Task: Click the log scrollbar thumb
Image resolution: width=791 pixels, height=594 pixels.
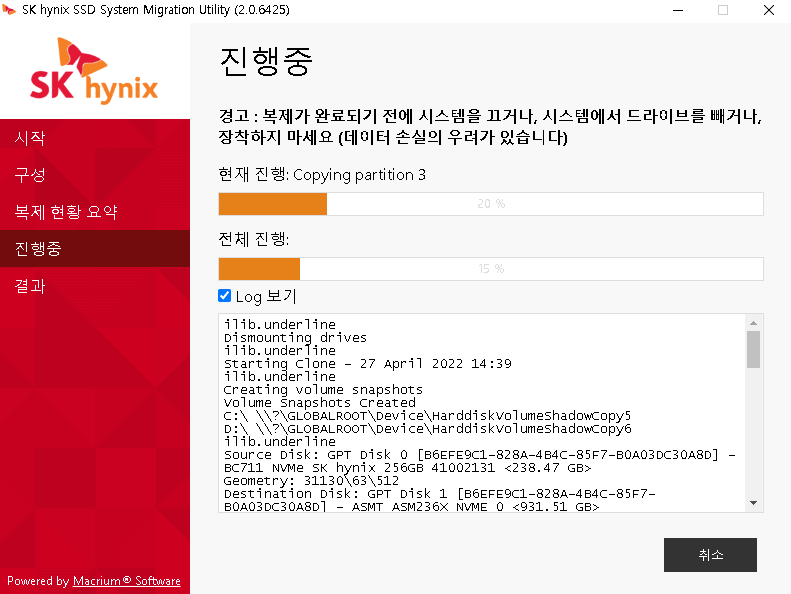Action: click(753, 349)
